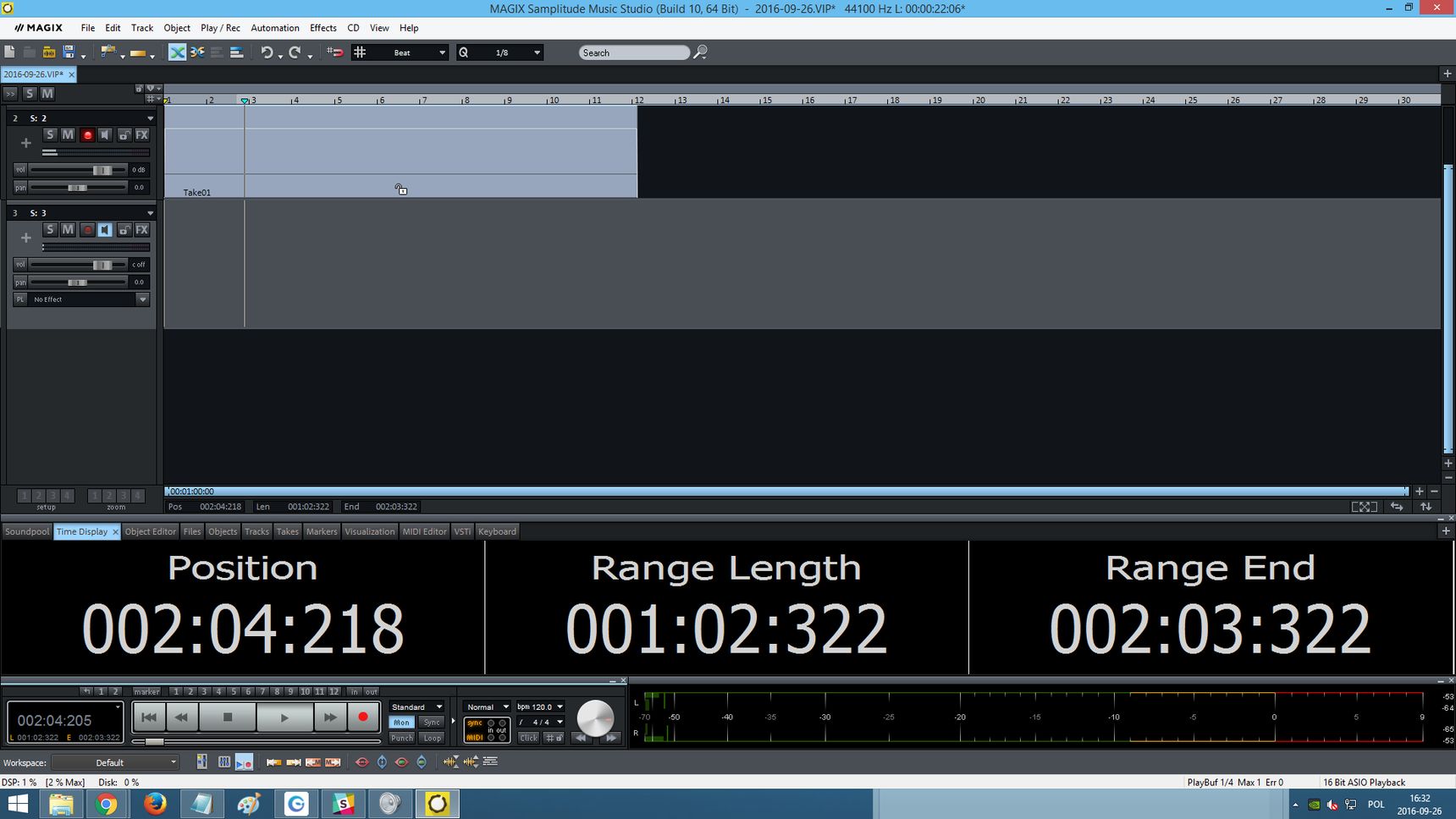Image resolution: width=1456 pixels, height=819 pixels.
Task: Expand track S: 3 menu arrow
Action: [151, 213]
